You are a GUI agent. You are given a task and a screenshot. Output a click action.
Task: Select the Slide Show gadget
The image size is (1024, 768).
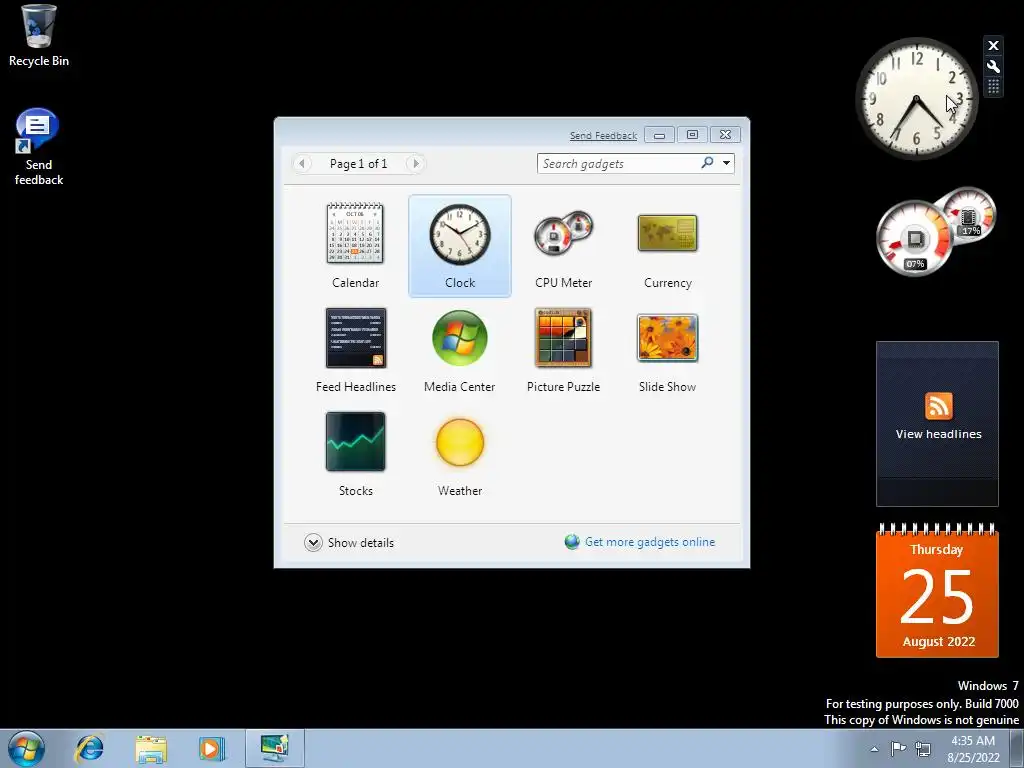point(667,338)
